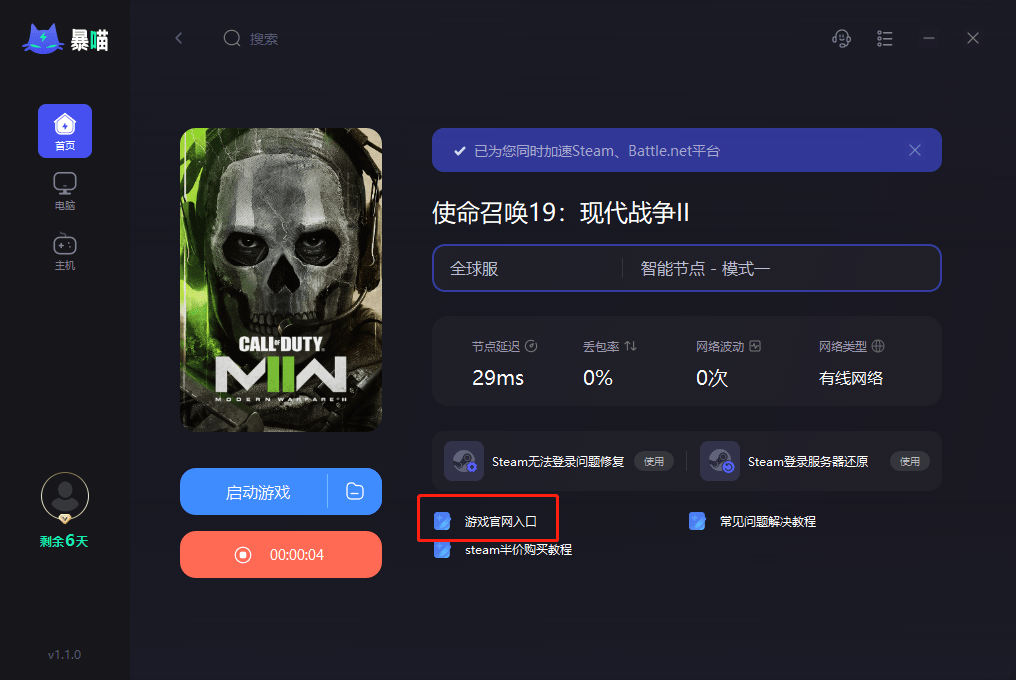Click the 网络类型 globe icon
The image size is (1016, 680).
(878, 346)
